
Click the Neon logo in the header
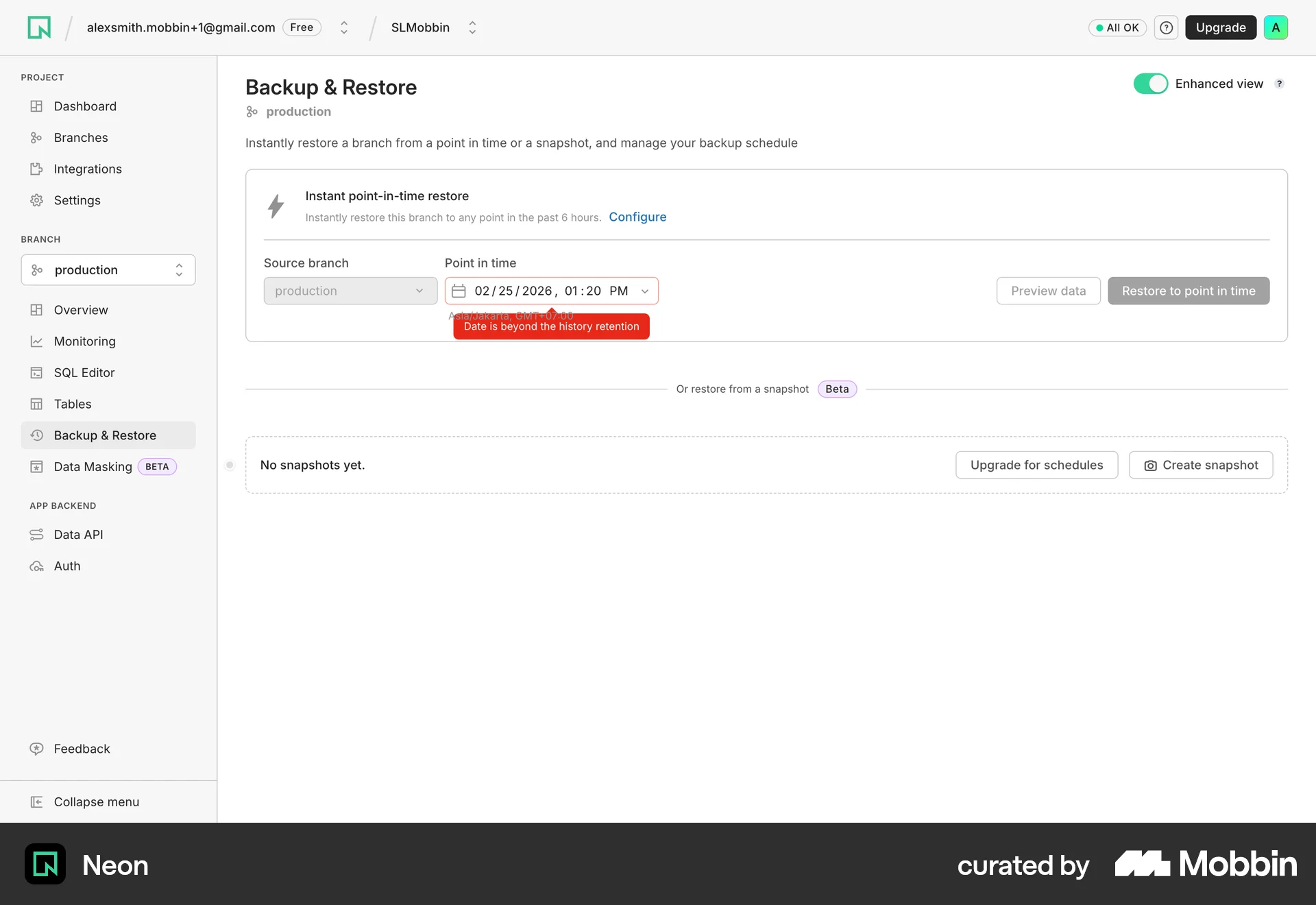coord(39,27)
